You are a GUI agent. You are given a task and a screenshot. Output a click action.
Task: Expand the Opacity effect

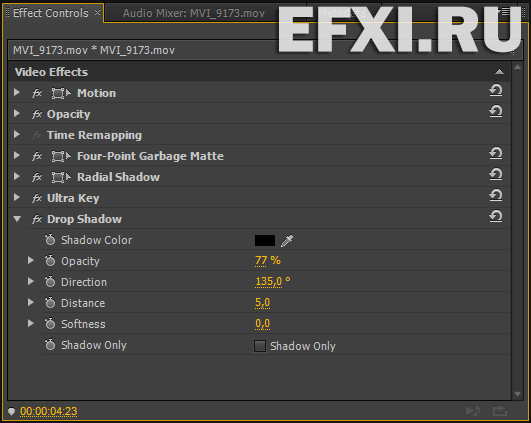[x=17, y=113]
